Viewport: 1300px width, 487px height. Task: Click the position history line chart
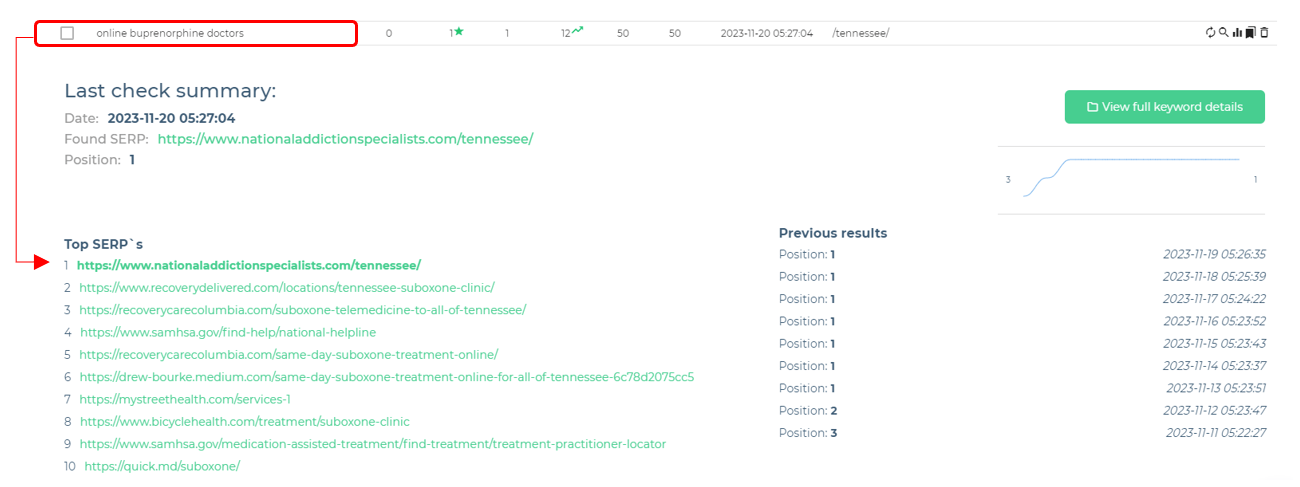[x=1130, y=178]
